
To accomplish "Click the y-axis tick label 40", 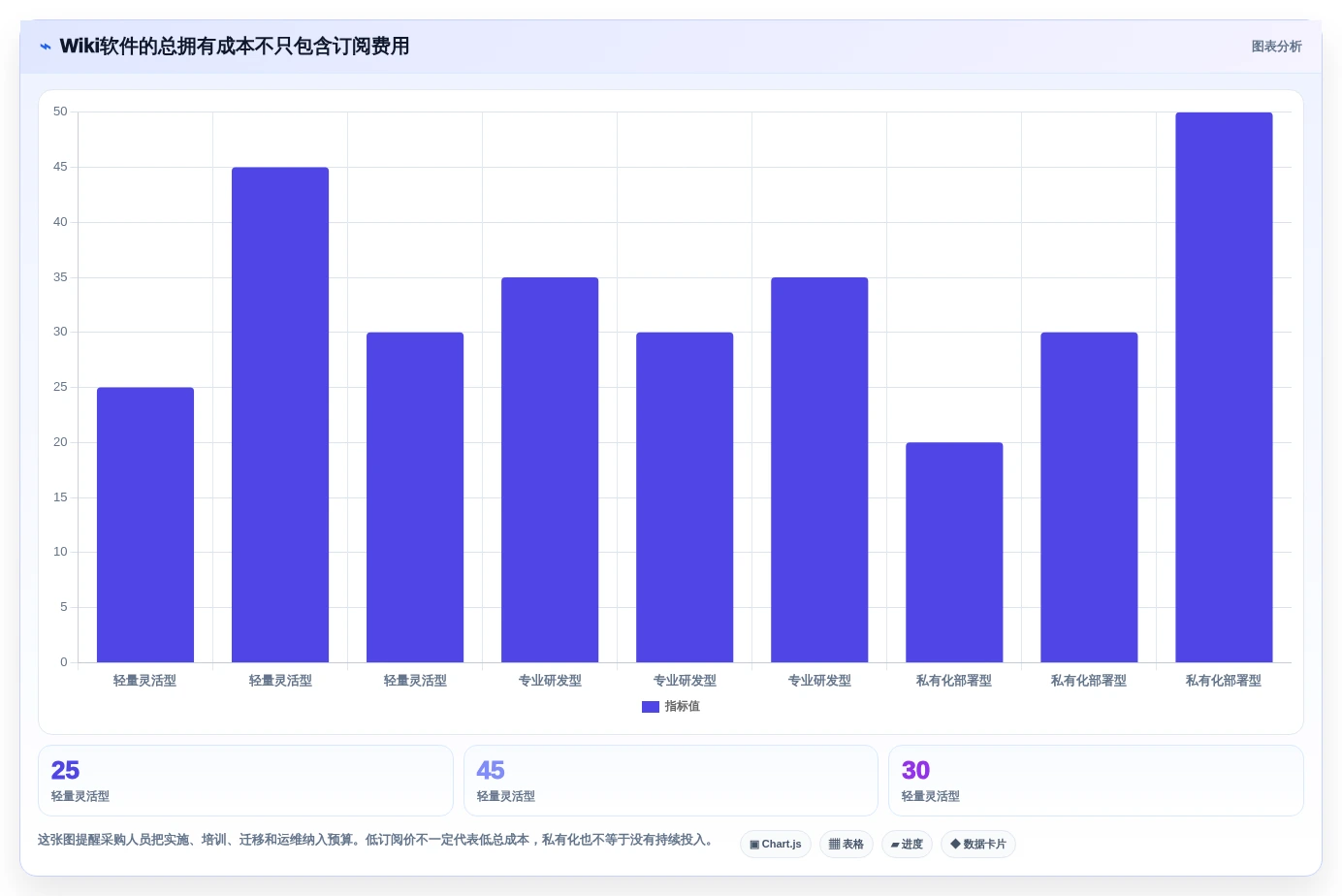I will [x=60, y=222].
